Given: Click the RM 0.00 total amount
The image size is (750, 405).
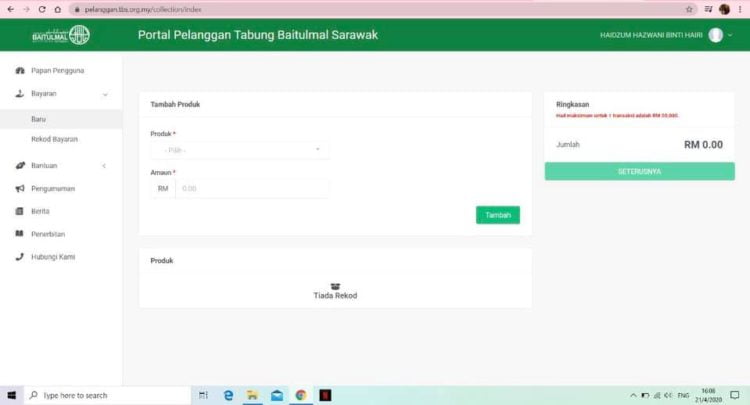Looking at the screenshot, I should (703, 144).
